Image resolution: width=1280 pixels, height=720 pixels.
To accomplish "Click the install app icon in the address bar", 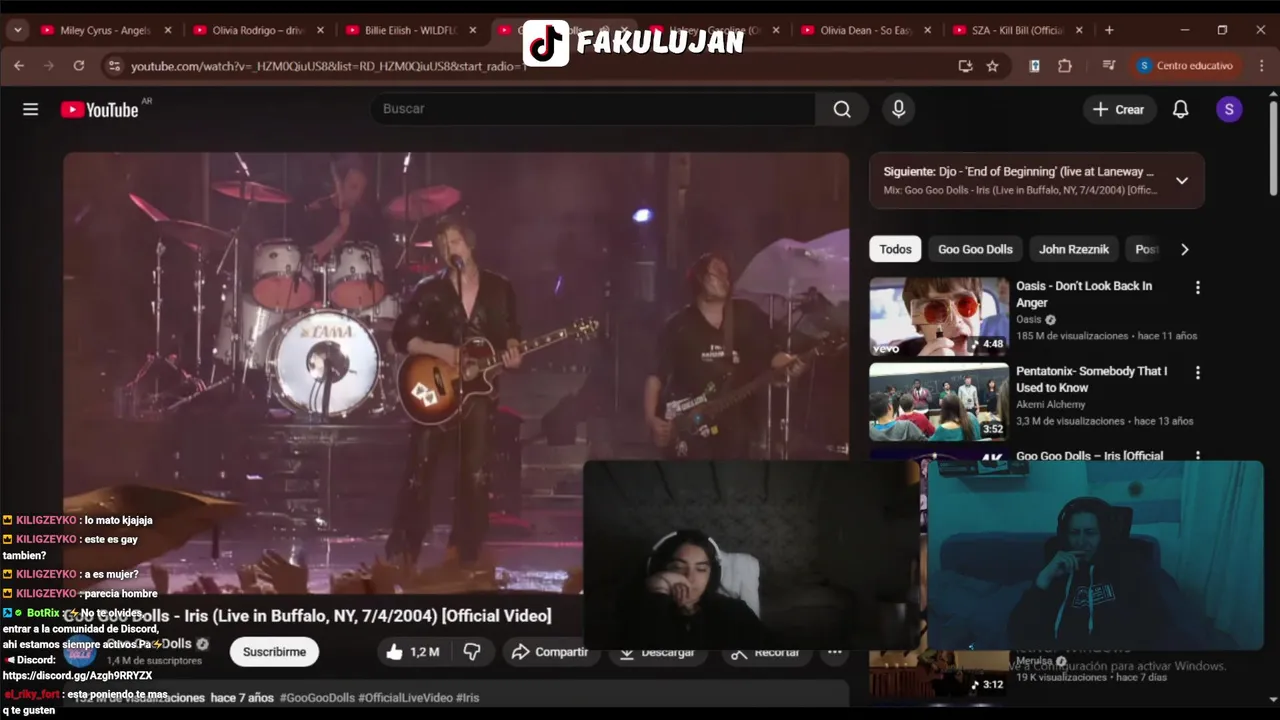I will tap(965, 66).
